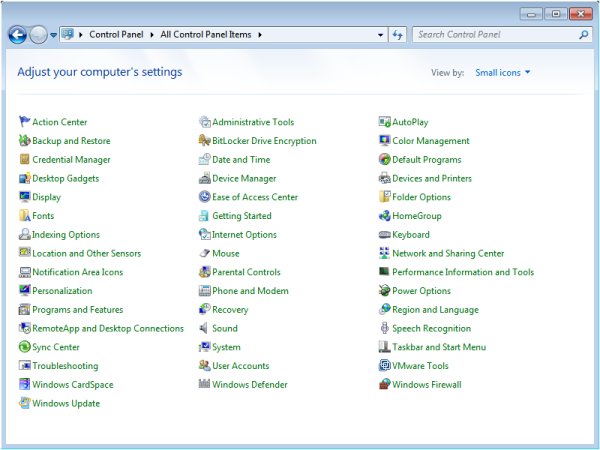600x450 pixels.
Task: Click the Sync Center green icon
Action: (x=24, y=347)
